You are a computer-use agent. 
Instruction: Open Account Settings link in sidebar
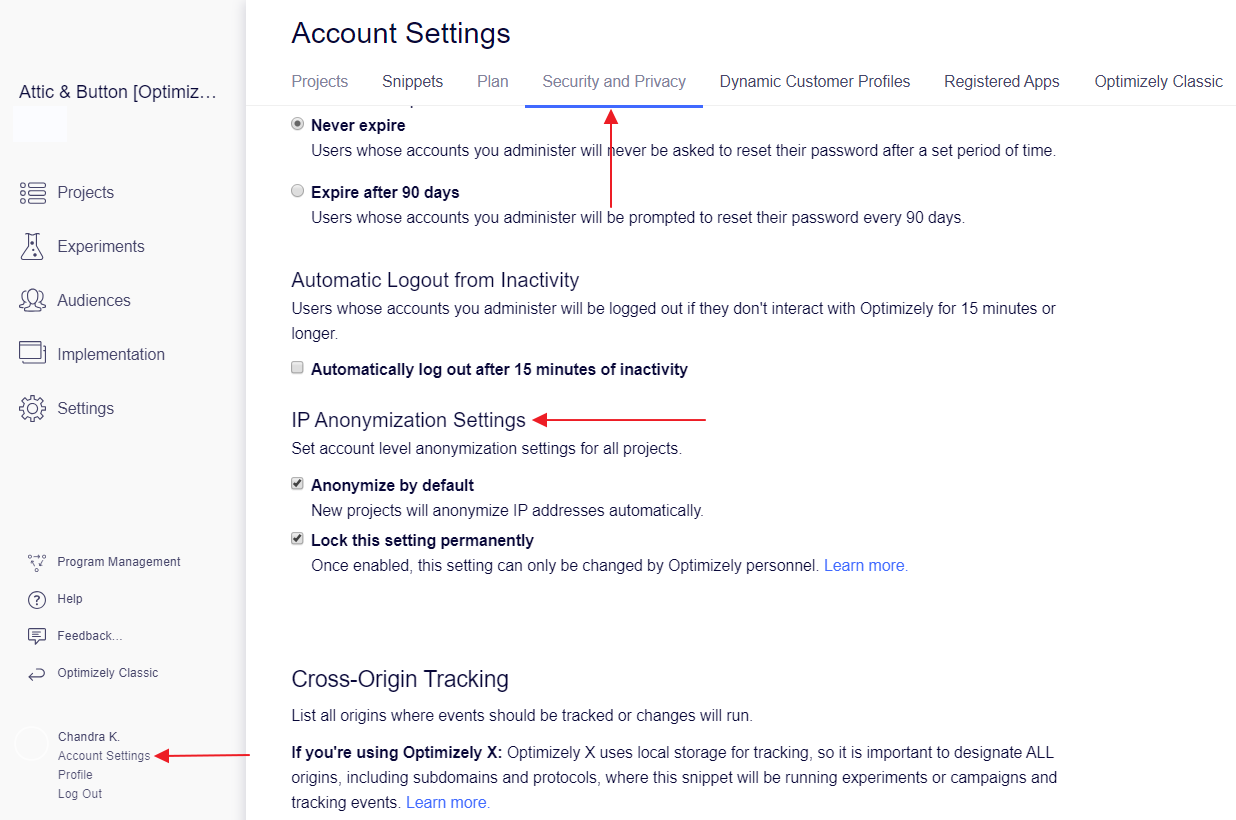click(x=104, y=756)
